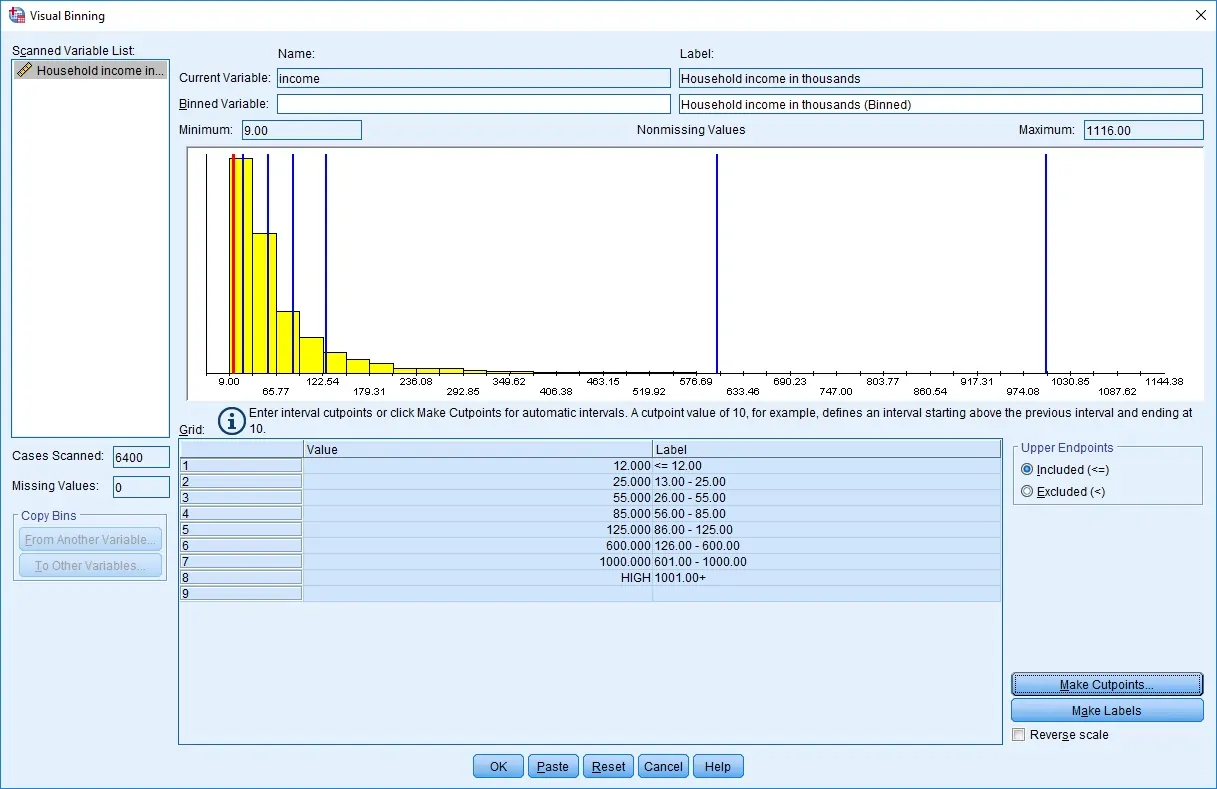Image resolution: width=1217 pixels, height=789 pixels.
Task: Edit the binned variable label field
Action: click(x=939, y=104)
